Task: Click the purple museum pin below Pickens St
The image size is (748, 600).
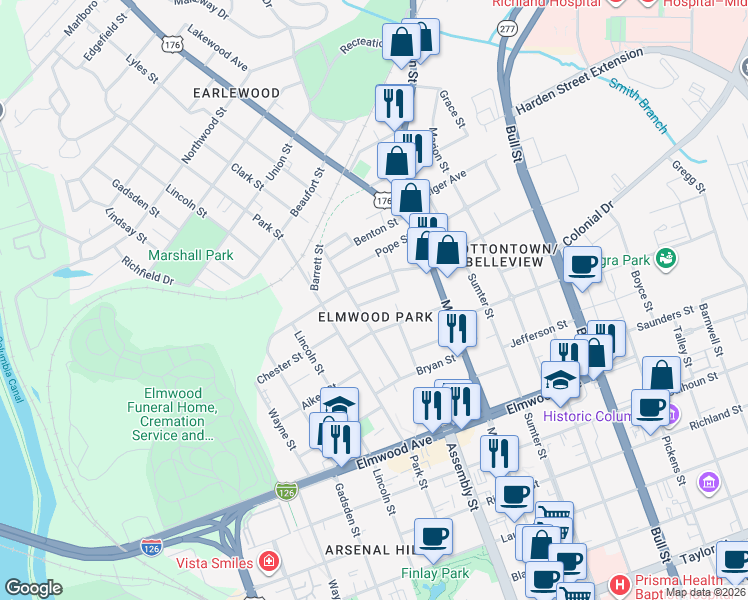Action: [709, 482]
